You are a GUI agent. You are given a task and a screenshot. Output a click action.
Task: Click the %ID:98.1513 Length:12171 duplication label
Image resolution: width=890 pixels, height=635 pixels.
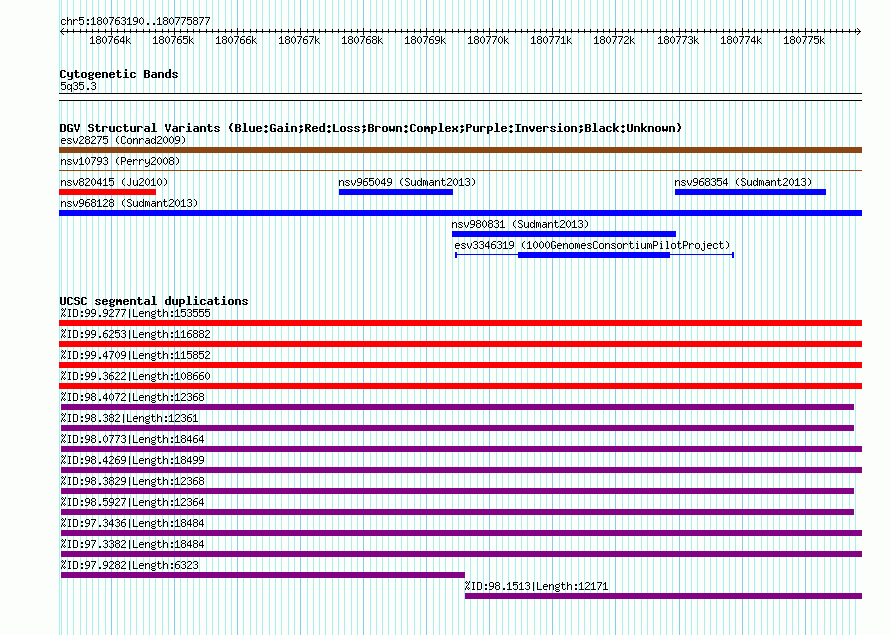(536, 586)
